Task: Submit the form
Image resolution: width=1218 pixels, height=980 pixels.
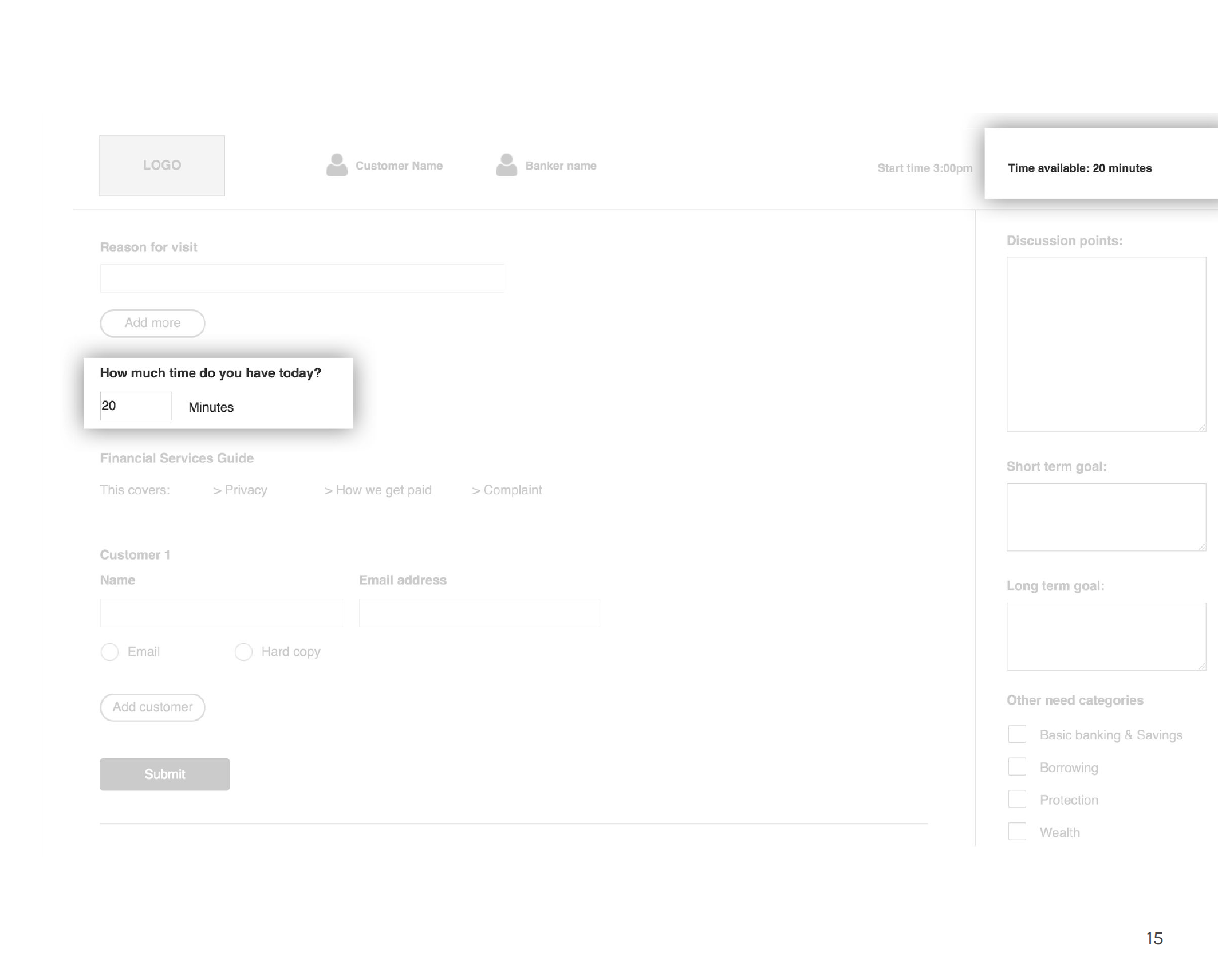Action: click(x=164, y=774)
